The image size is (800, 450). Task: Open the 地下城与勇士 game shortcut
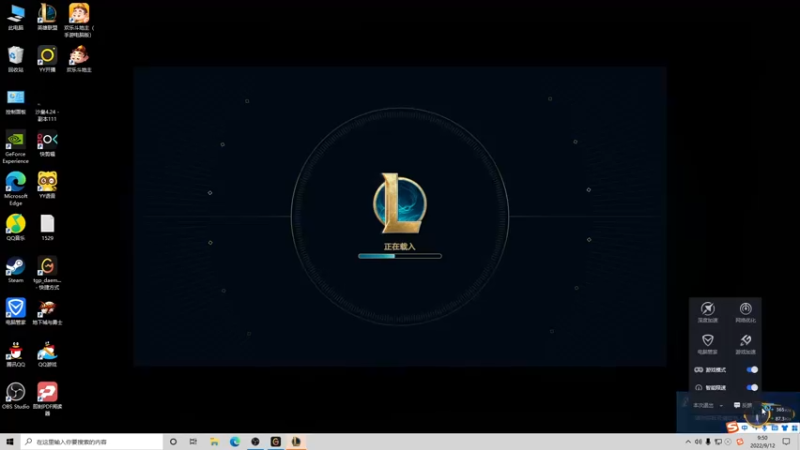click(x=47, y=312)
